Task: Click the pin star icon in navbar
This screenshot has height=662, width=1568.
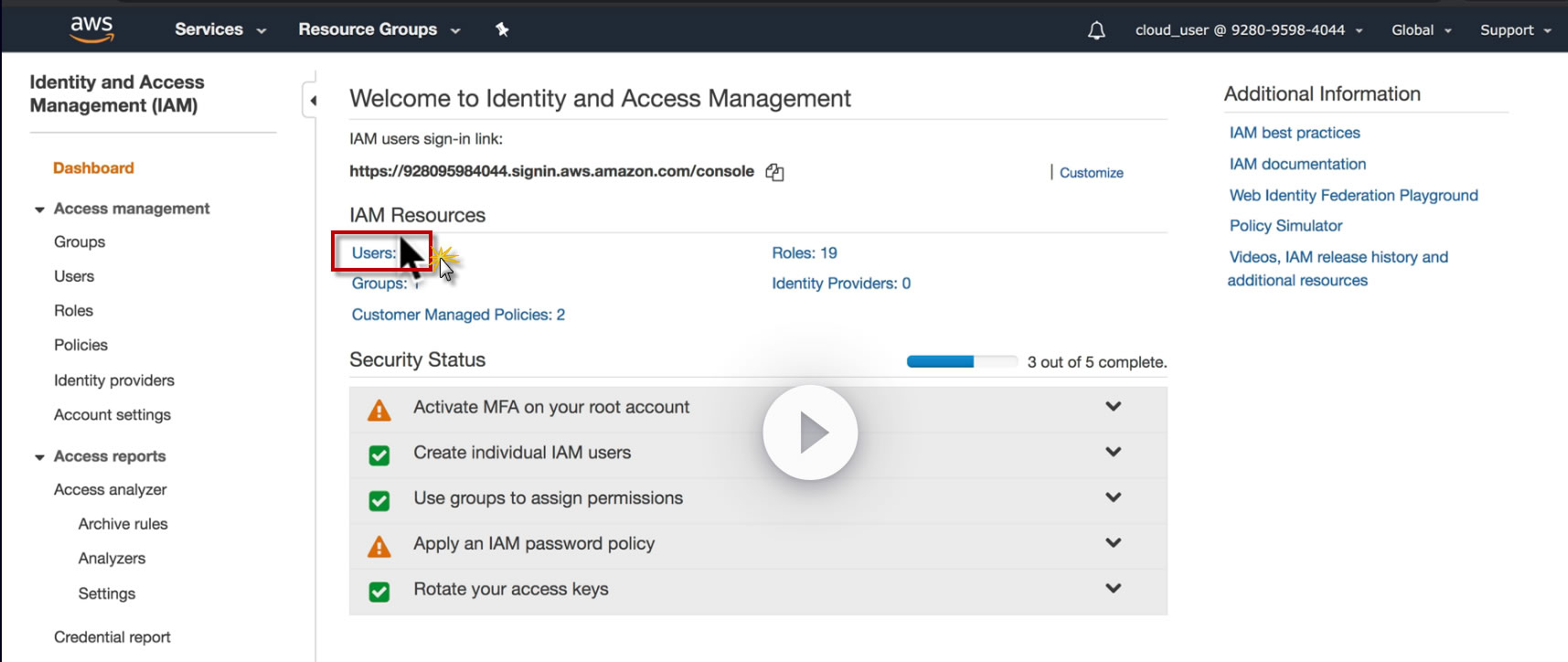Action: [502, 29]
